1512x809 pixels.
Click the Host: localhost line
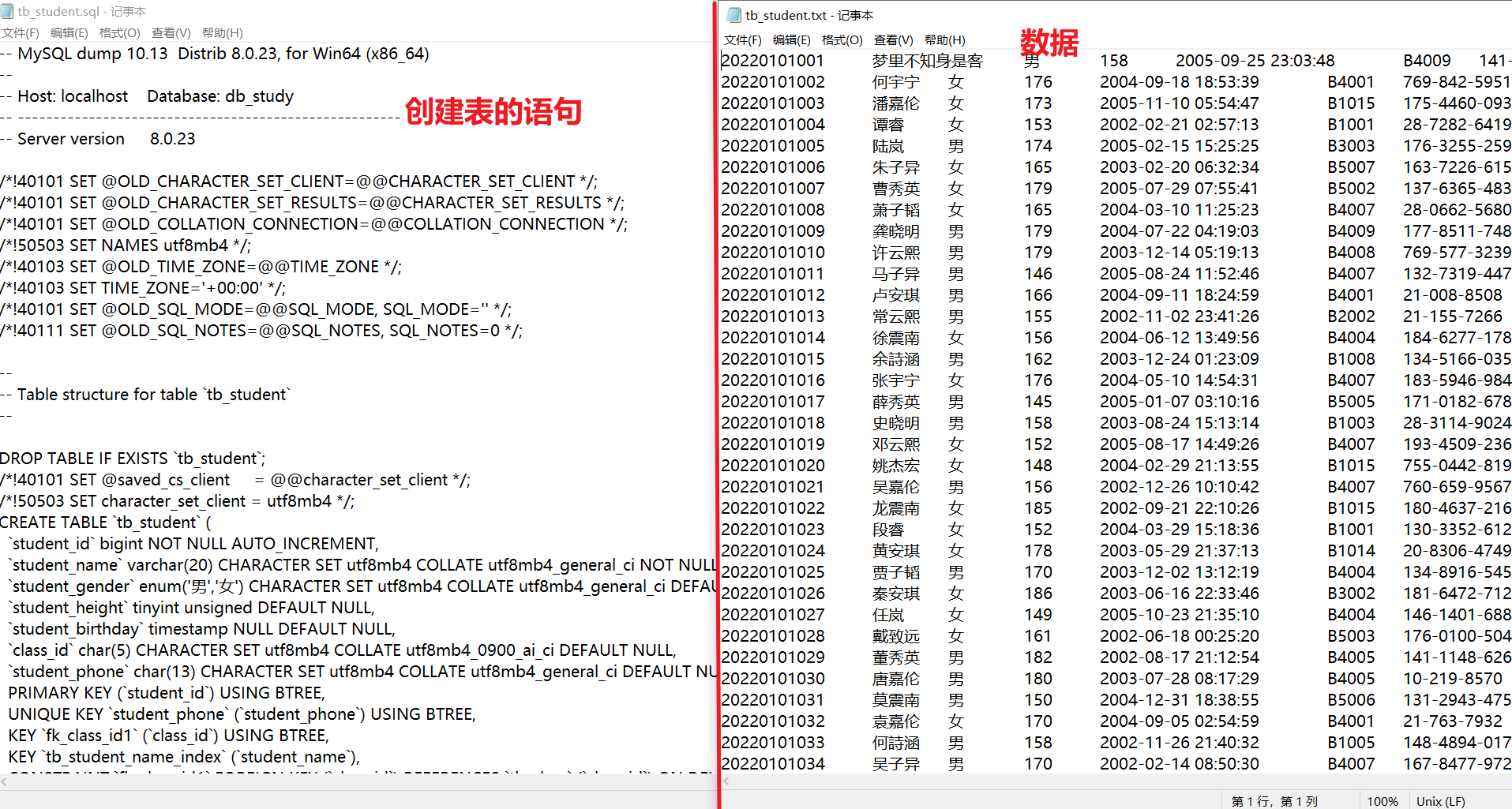147,96
